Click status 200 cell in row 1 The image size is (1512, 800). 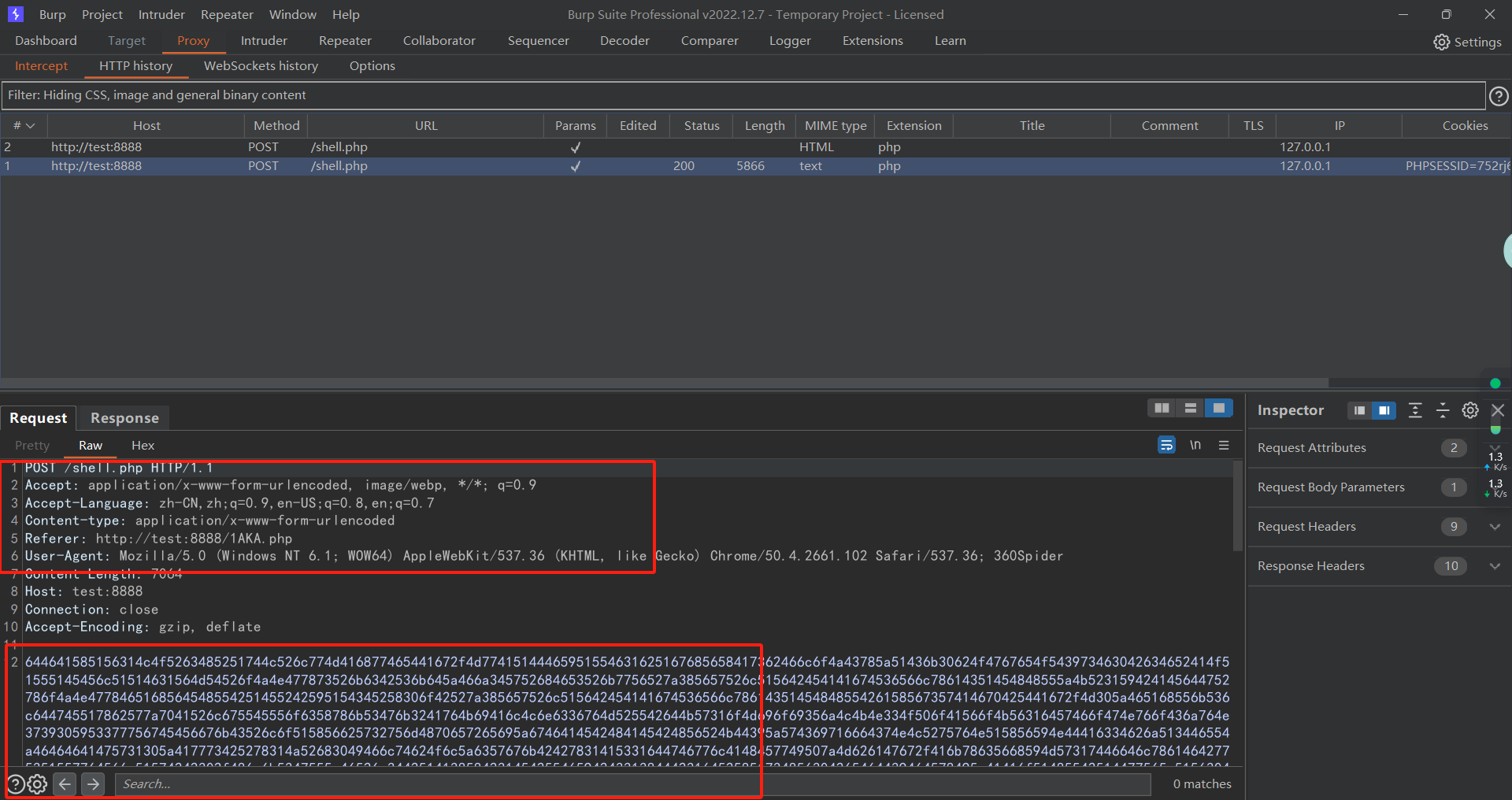coord(684,166)
